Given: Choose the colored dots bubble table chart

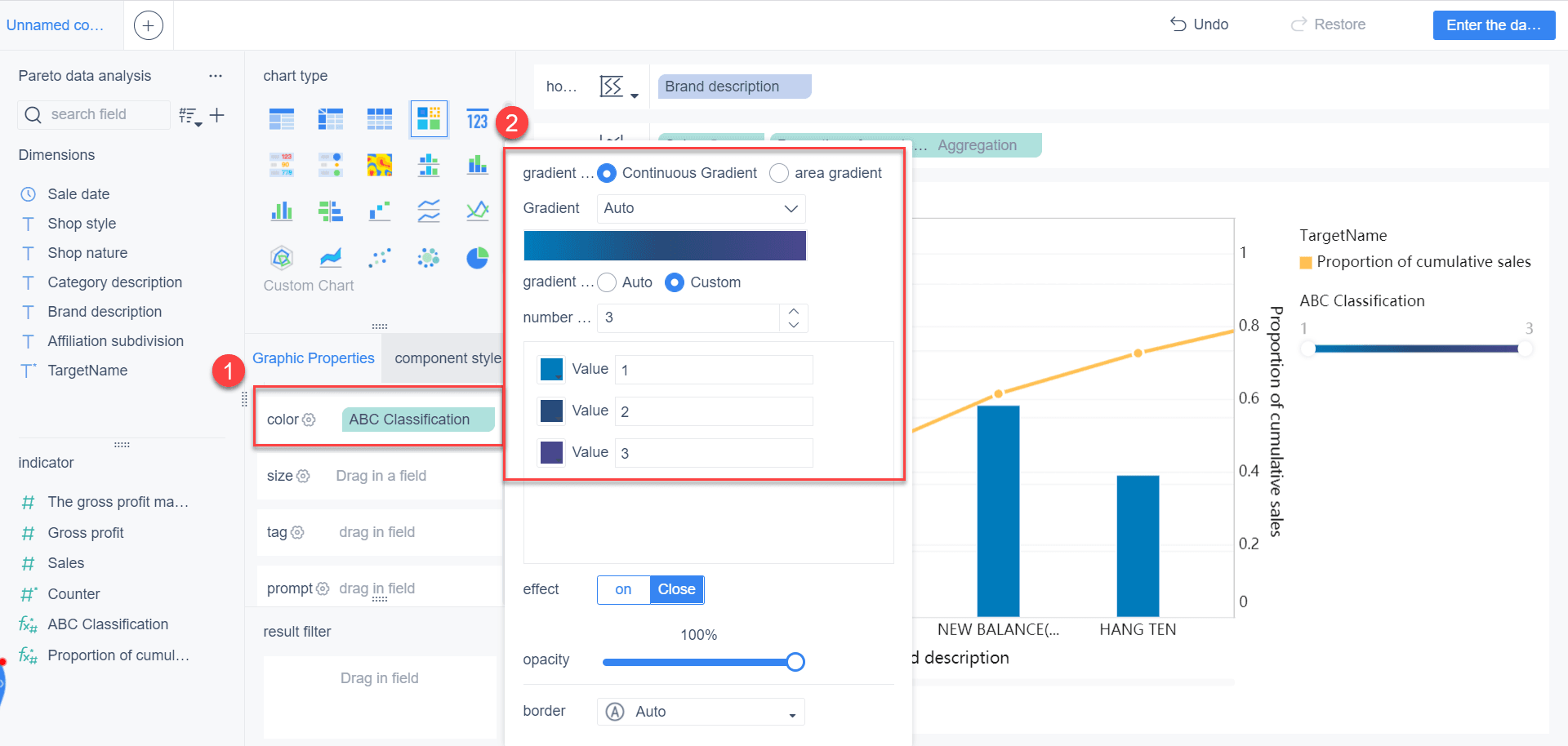Looking at the screenshot, I should [331, 165].
